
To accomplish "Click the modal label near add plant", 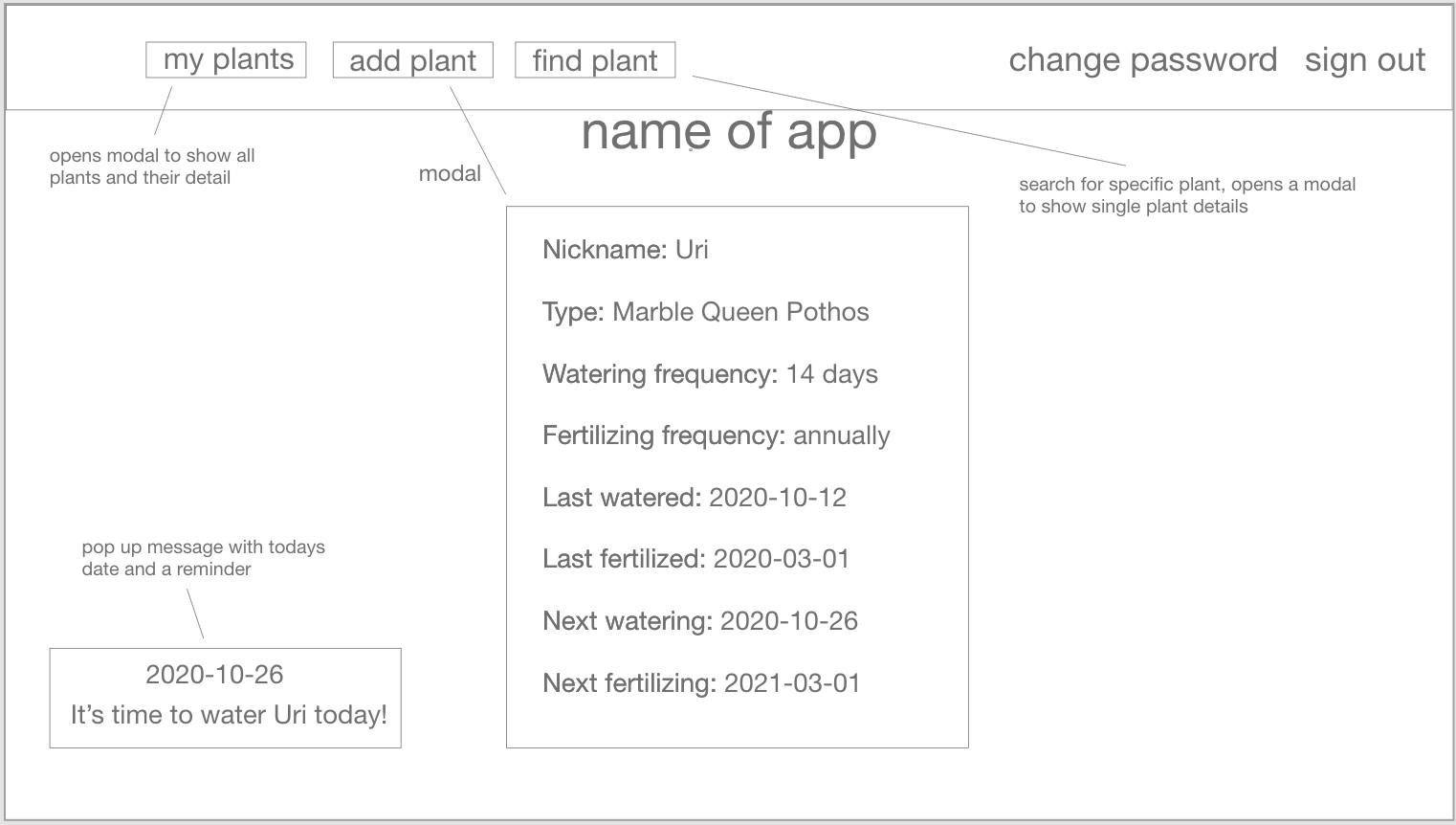I will (x=450, y=173).
